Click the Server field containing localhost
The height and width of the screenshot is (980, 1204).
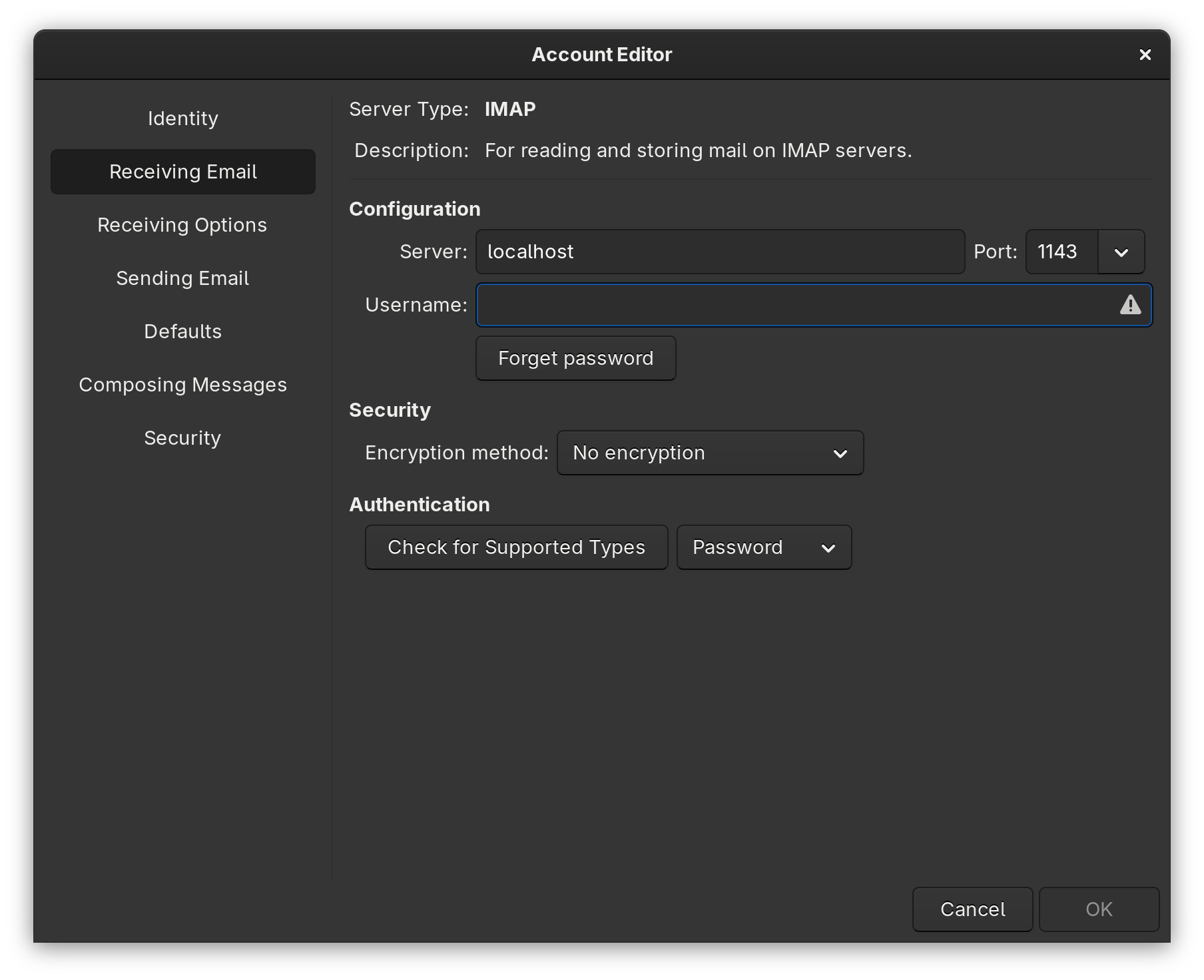point(719,252)
